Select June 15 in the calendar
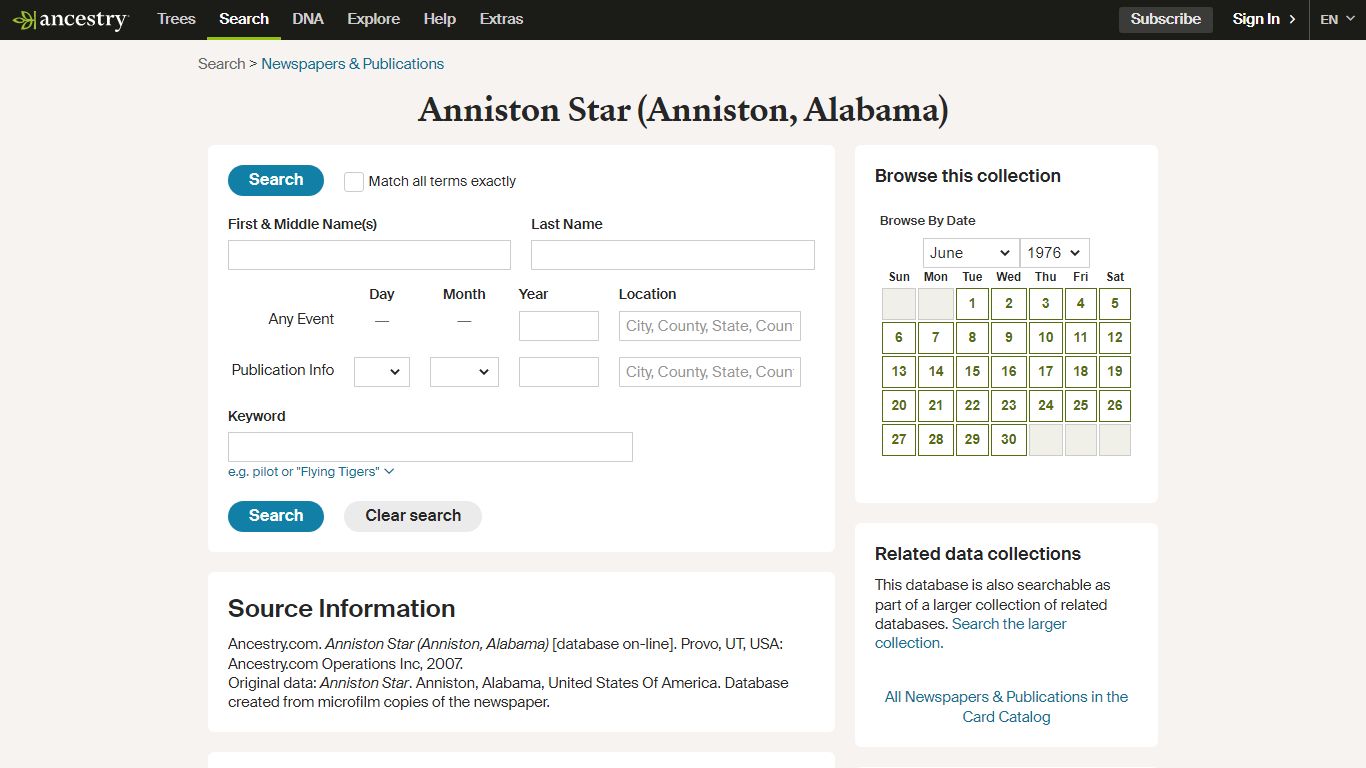This screenshot has height=768, width=1366. [x=972, y=372]
